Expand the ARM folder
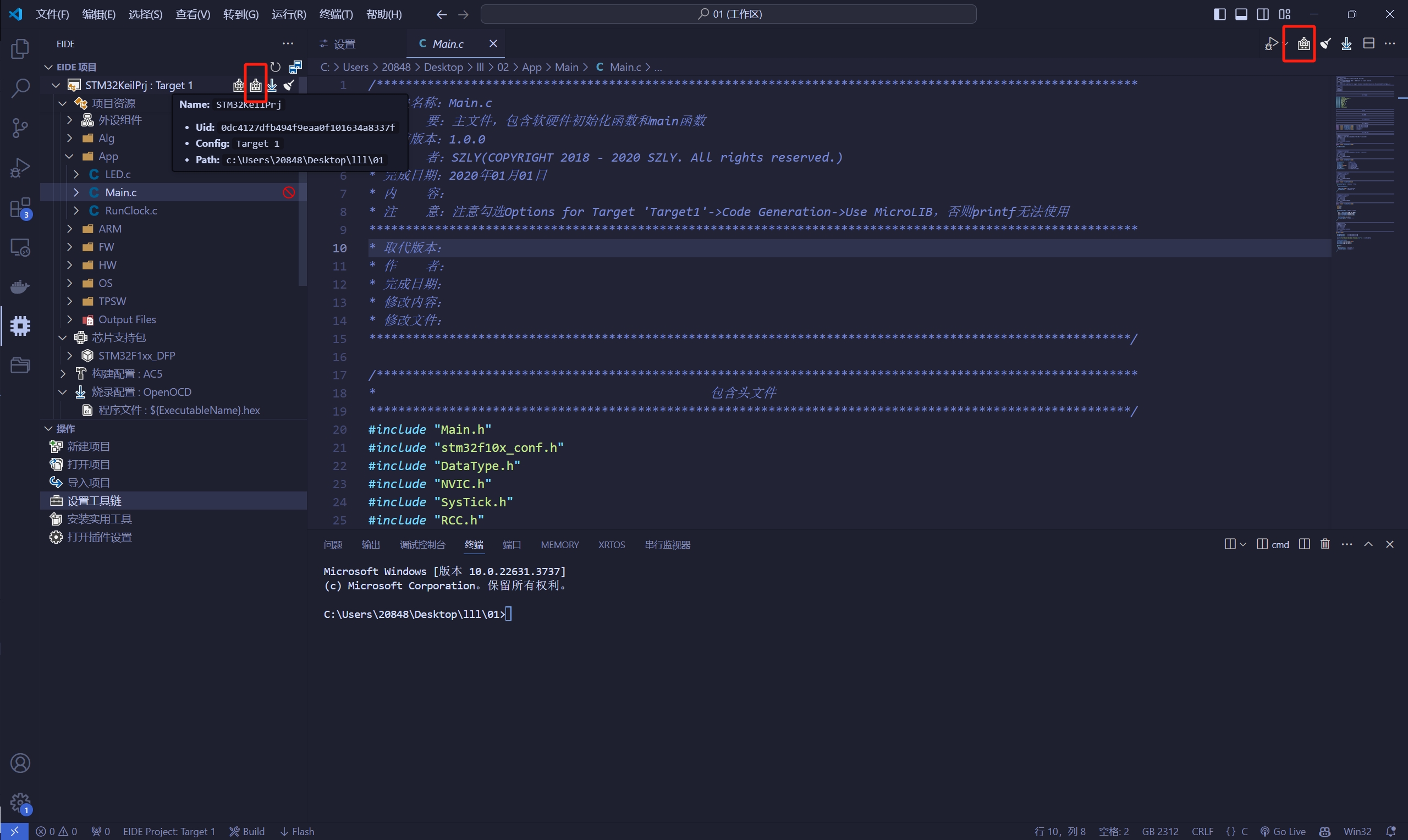Screen dimensions: 1408x840 [70, 229]
